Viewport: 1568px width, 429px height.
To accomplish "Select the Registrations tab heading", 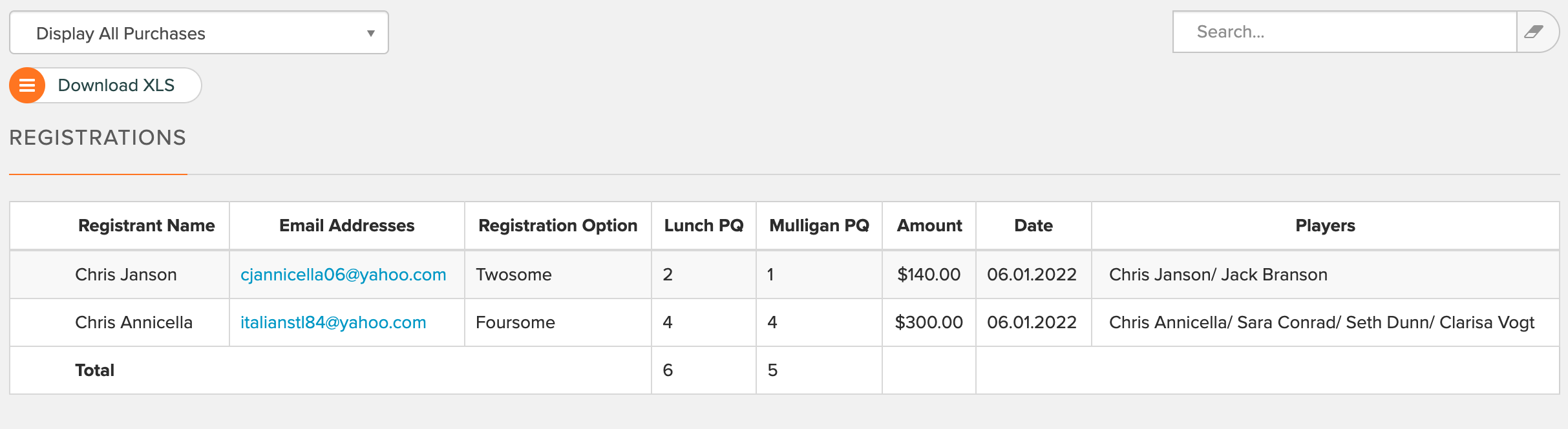I will pyautogui.click(x=98, y=138).
